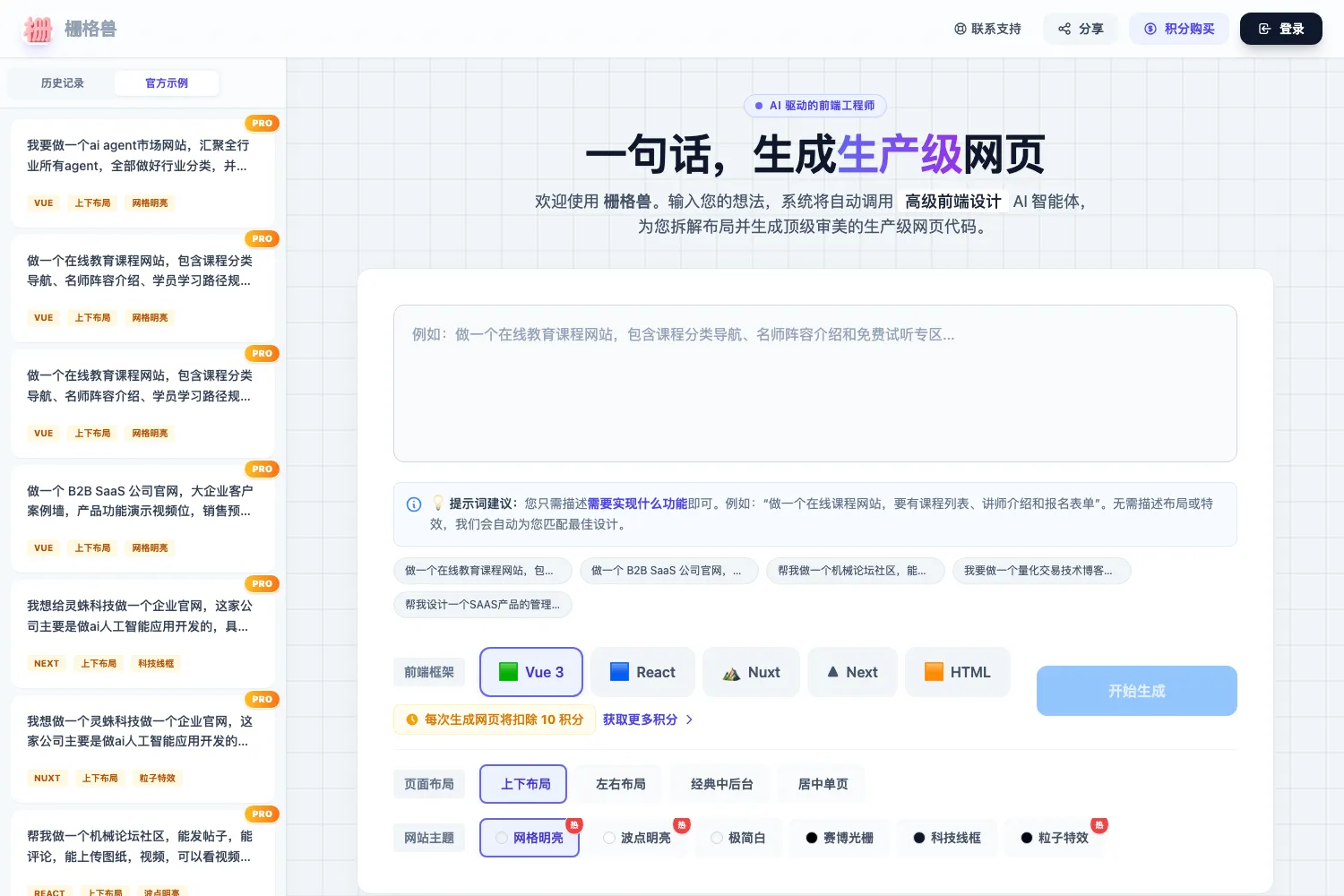Click the green Vue 3 framework icon
Screen dimensions: 1344x896
click(x=508, y=672)
